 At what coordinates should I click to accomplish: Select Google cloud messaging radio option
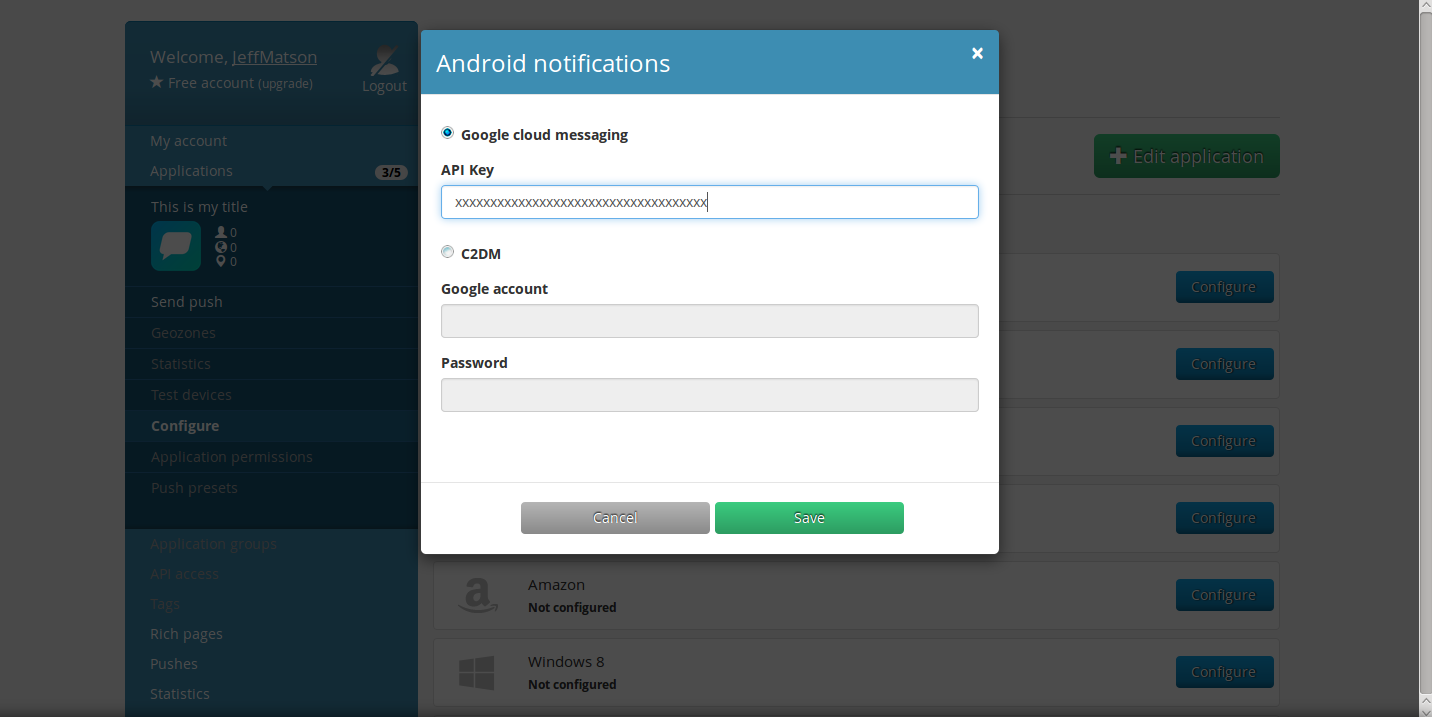click(x=447, y=133)
